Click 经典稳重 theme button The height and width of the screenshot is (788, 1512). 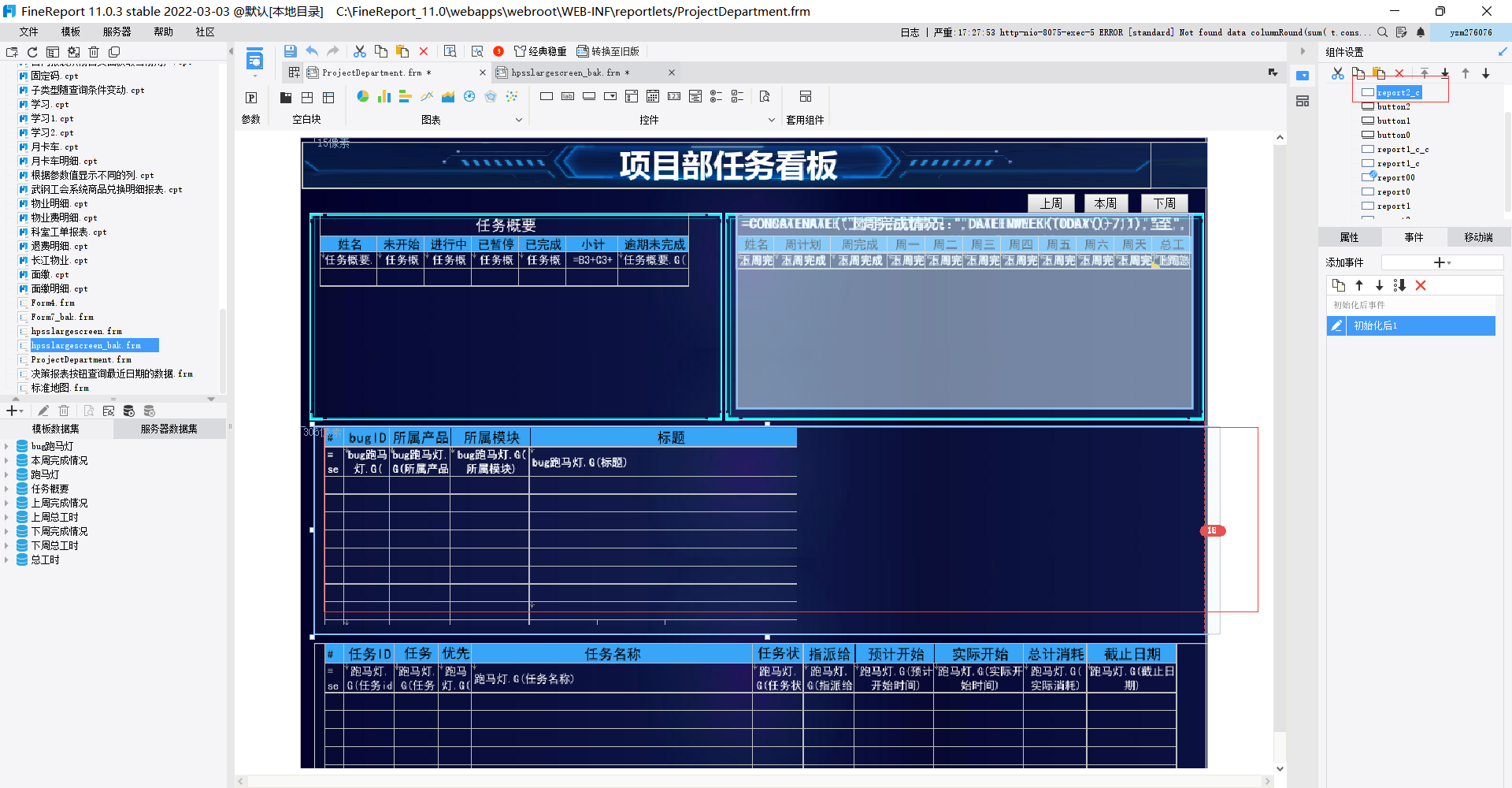(x=540, y=51)
